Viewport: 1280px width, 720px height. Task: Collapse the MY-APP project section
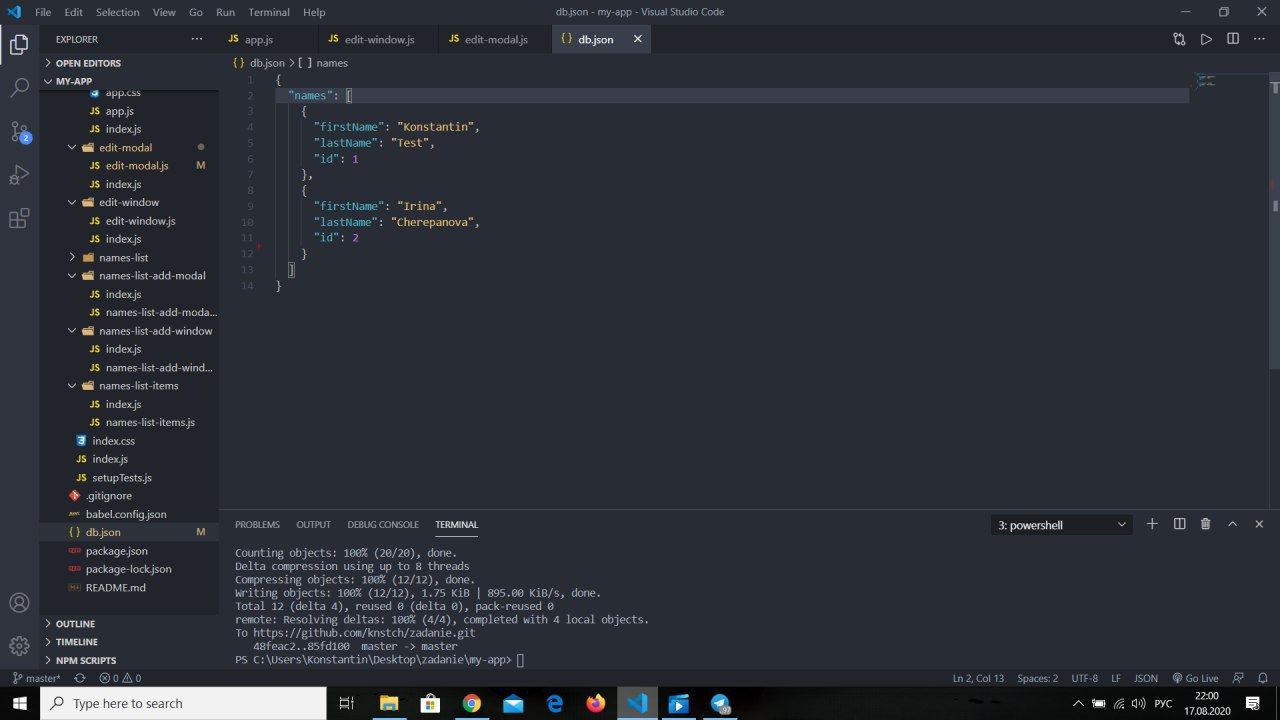pos(128,81)
